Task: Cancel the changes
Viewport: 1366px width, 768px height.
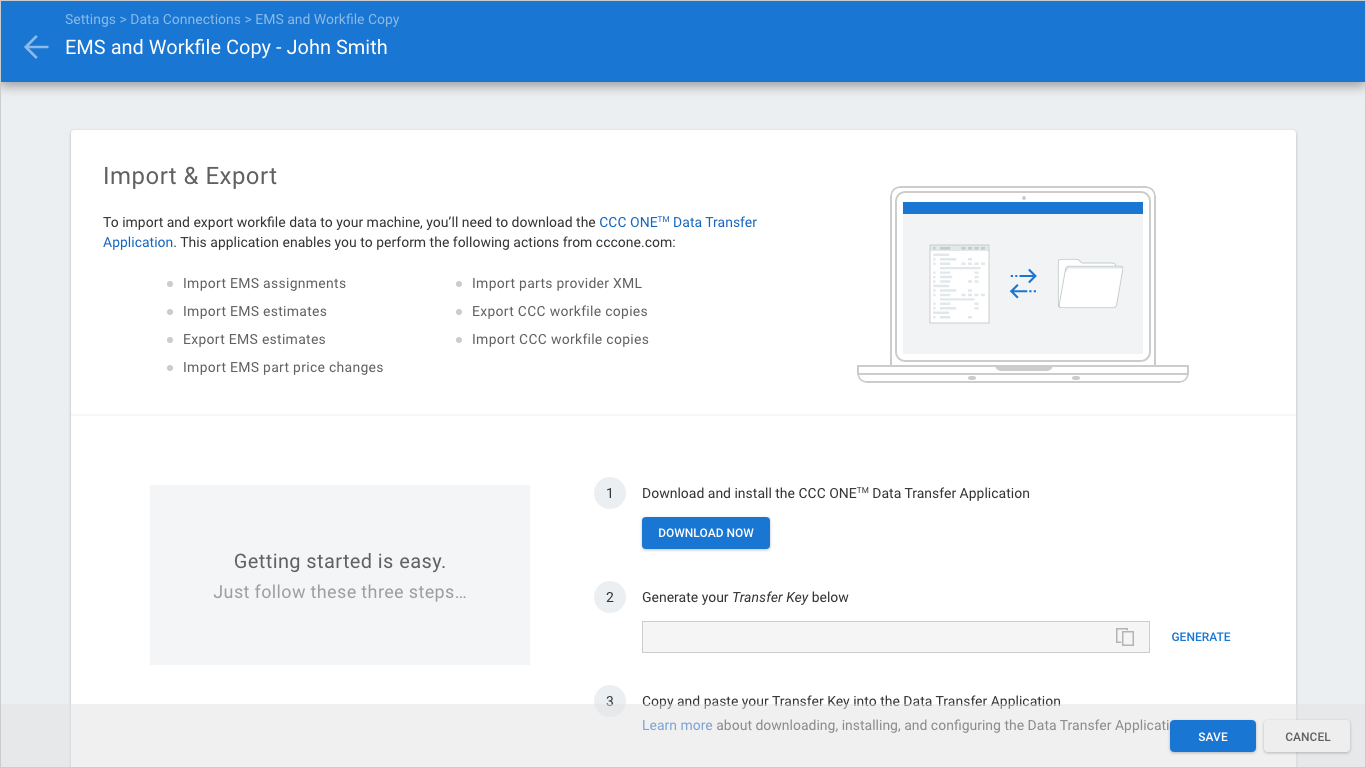Action: tap(1308, 737)
